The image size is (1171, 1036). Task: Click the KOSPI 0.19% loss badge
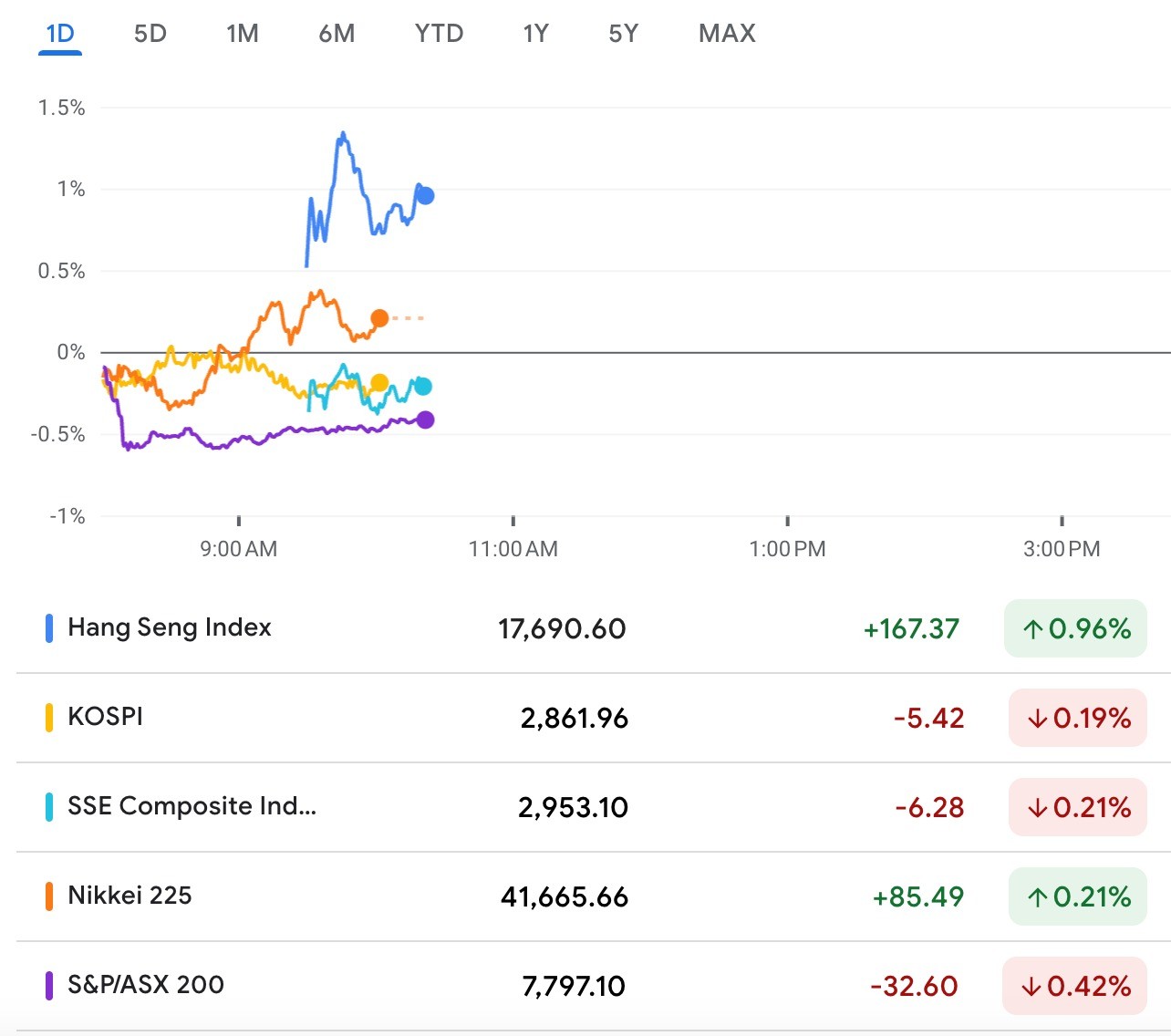tap(1078, 718)
